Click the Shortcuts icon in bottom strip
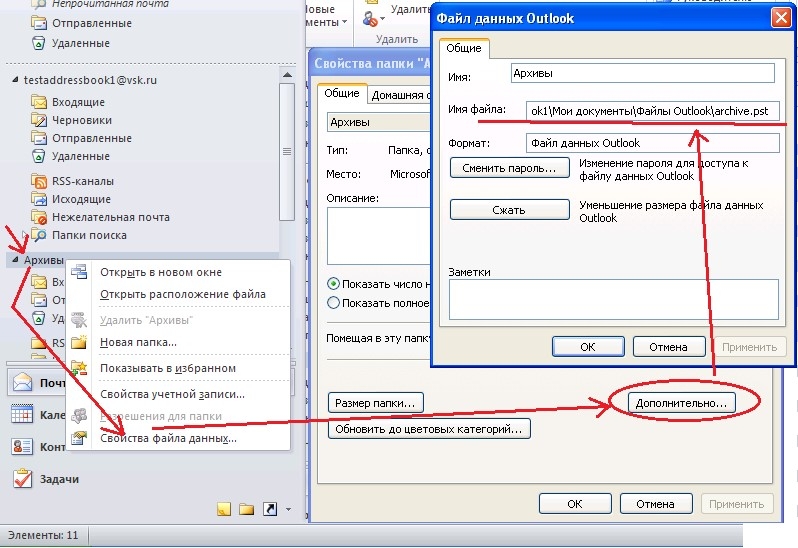 [x=269, y=510]
